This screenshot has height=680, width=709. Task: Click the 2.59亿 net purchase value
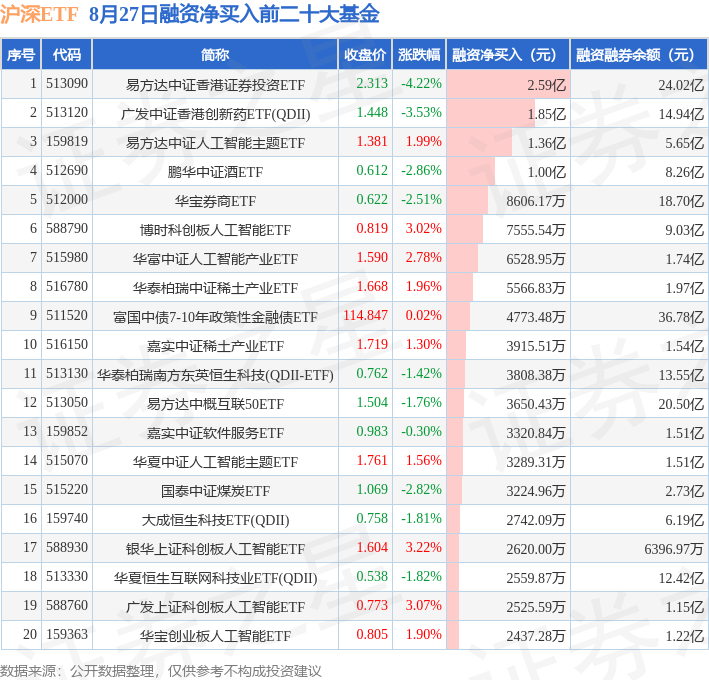546,85
